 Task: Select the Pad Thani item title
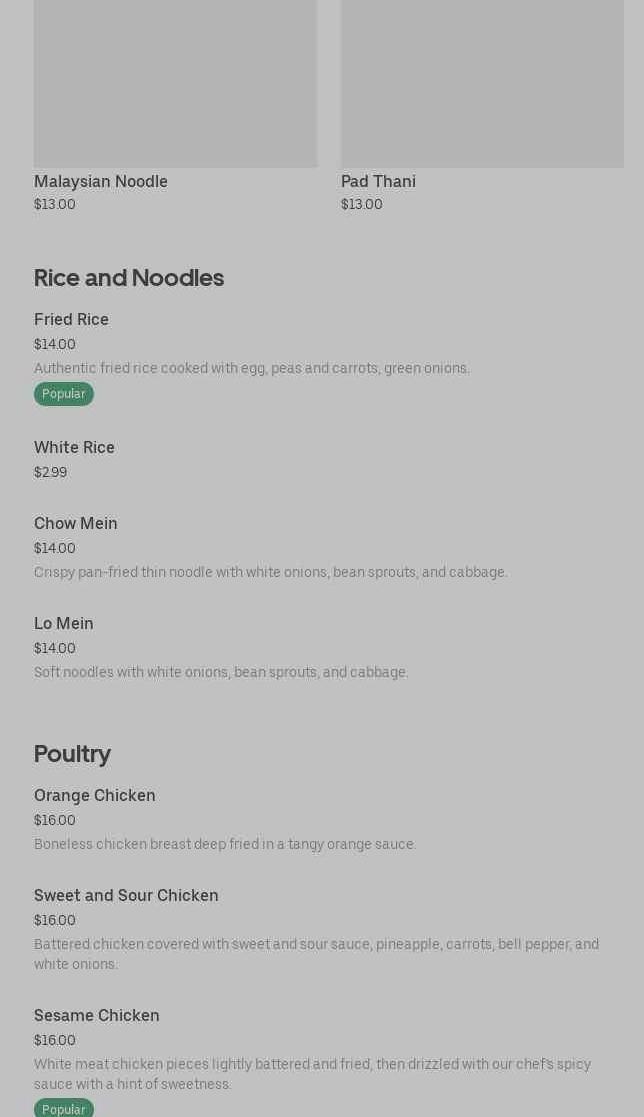pyautogui.click(x=378, y=181)
